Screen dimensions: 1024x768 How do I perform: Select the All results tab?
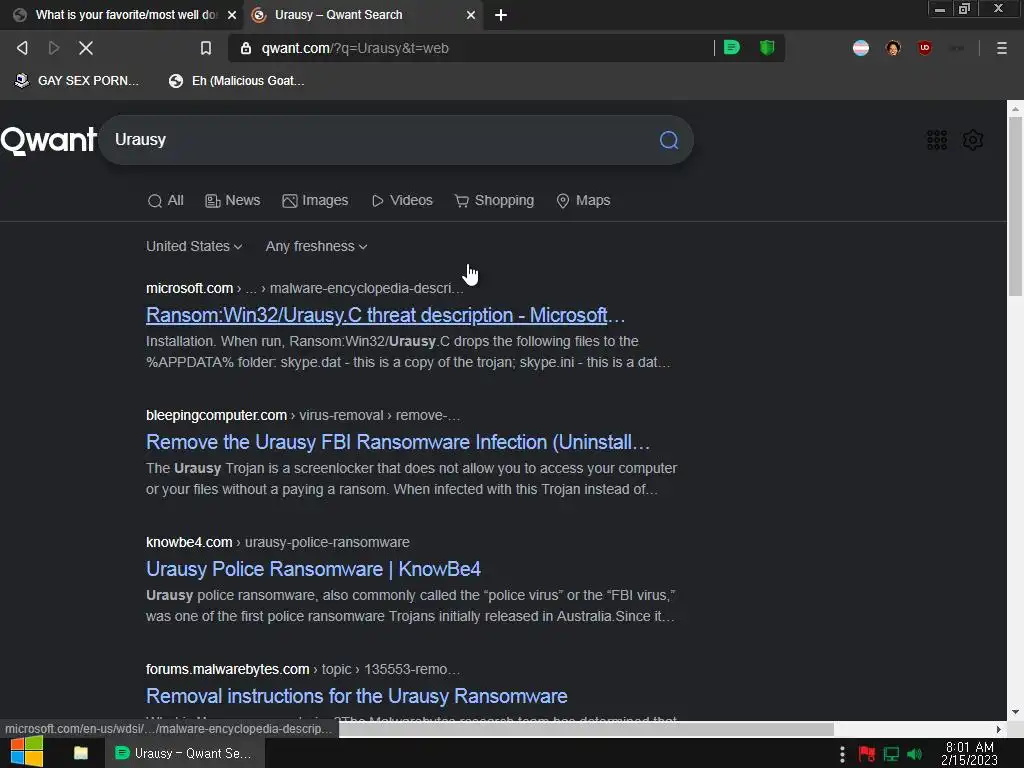click(x=166, y=200)
